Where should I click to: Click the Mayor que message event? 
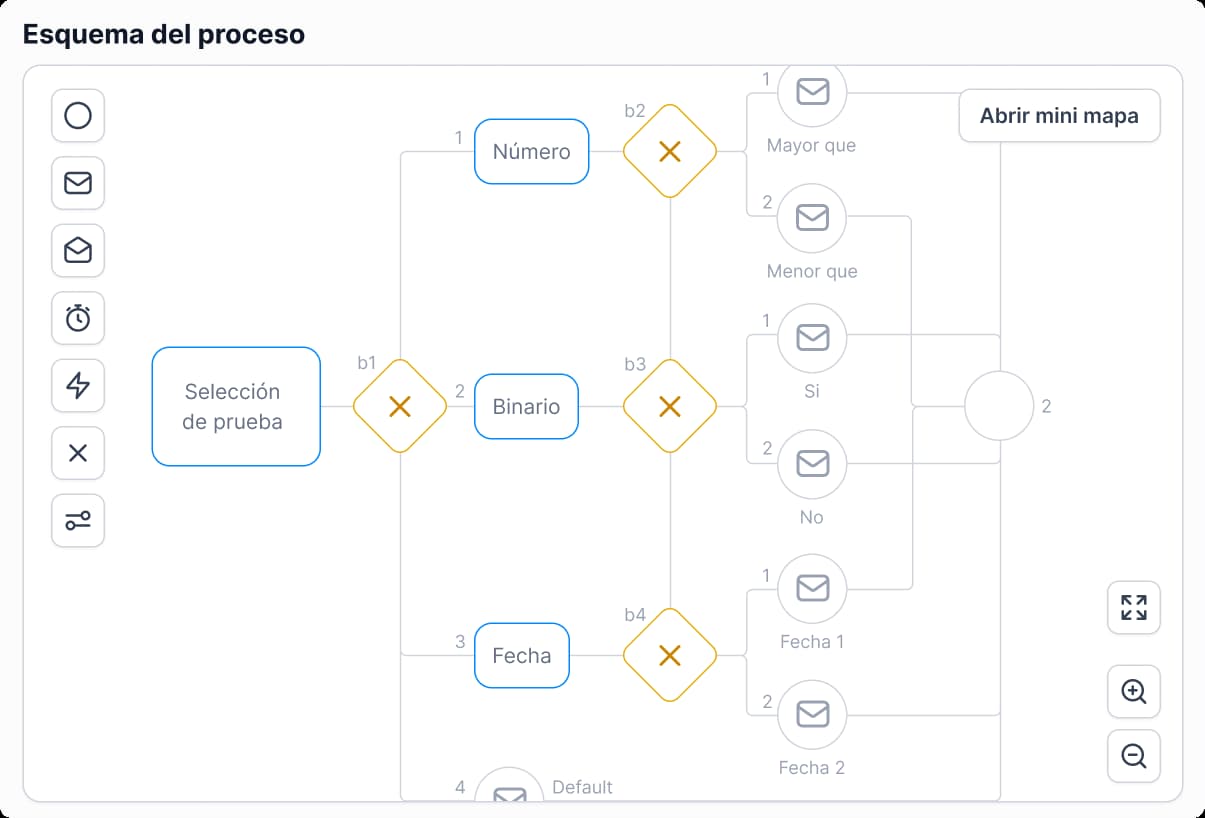[x=812, y=92]
